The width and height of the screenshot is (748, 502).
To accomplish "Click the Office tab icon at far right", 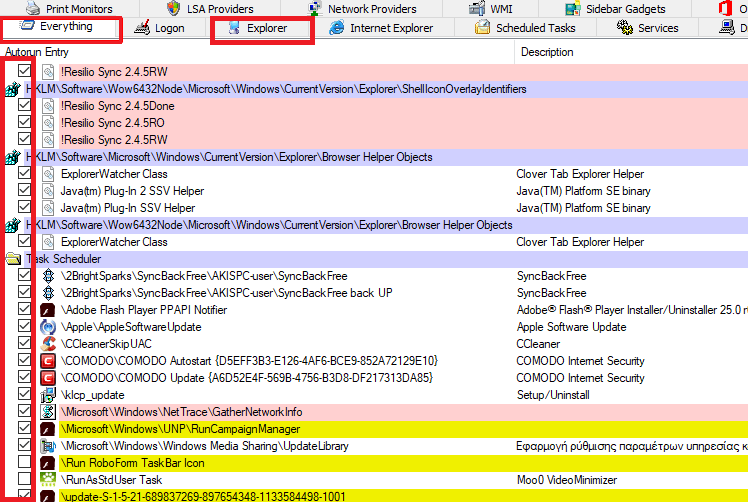I will coord(725,8).
